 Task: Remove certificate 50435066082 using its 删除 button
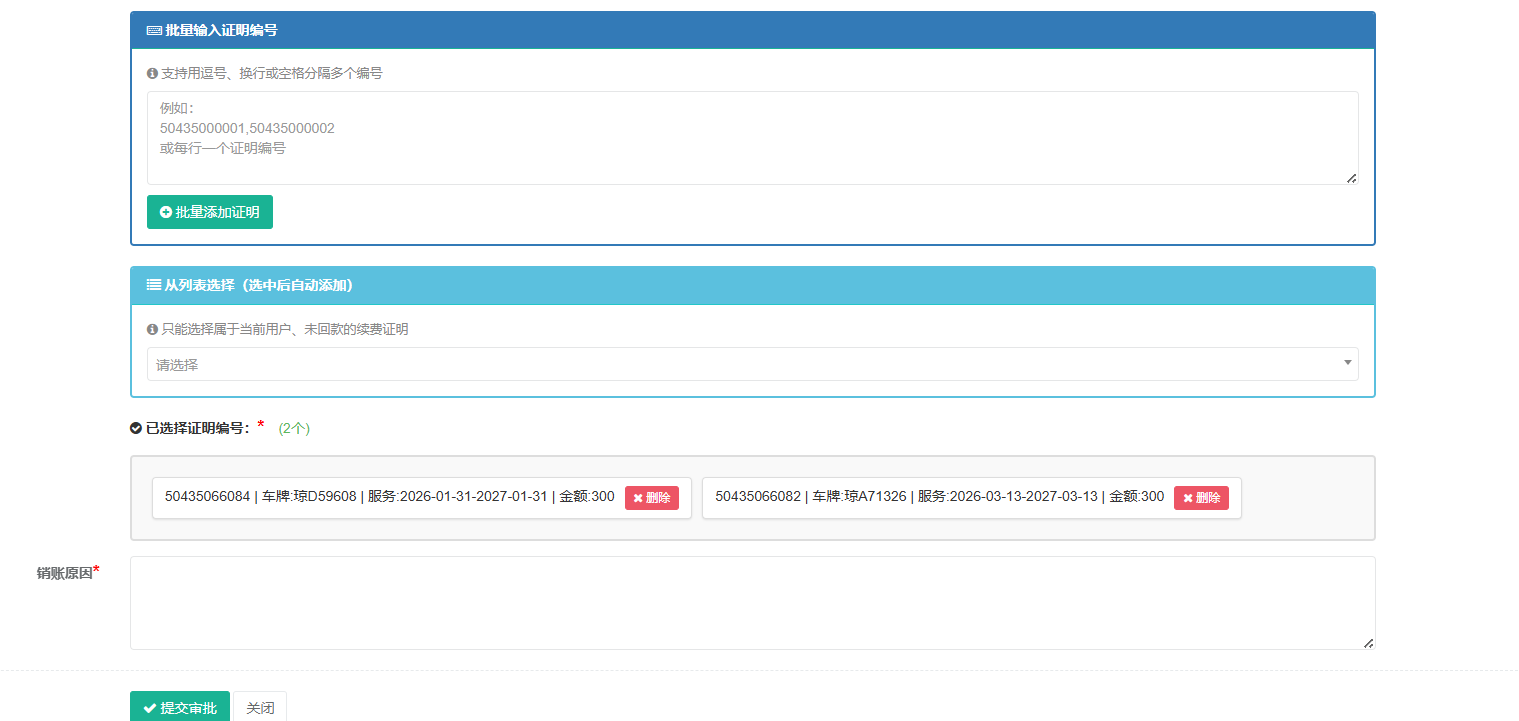1200,498
